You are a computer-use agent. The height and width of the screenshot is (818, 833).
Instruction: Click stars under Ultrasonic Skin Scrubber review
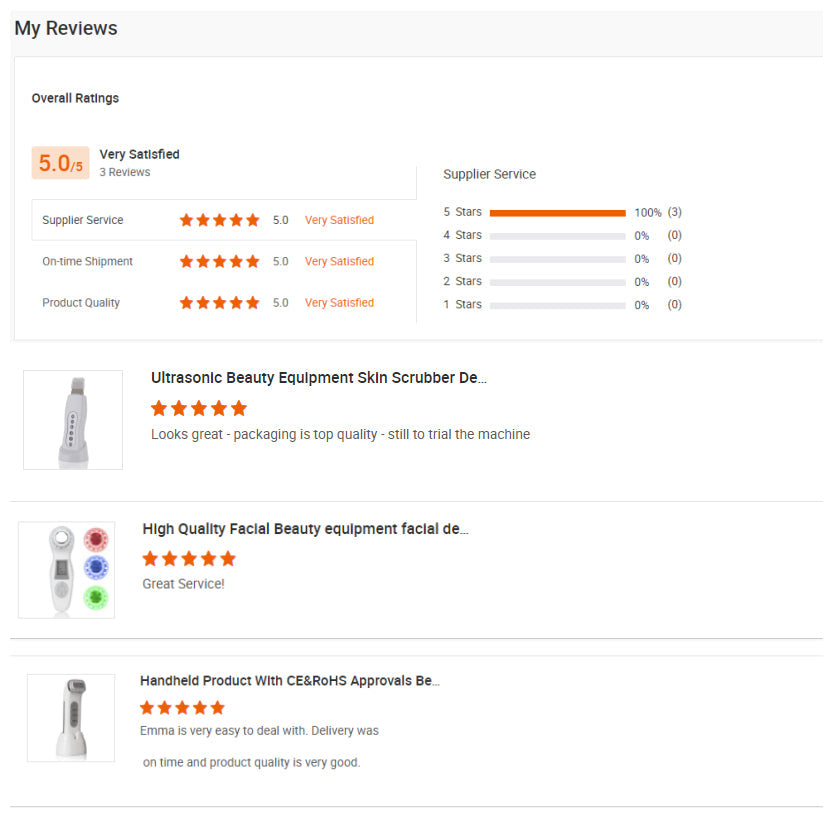click(x=198, y=408)
